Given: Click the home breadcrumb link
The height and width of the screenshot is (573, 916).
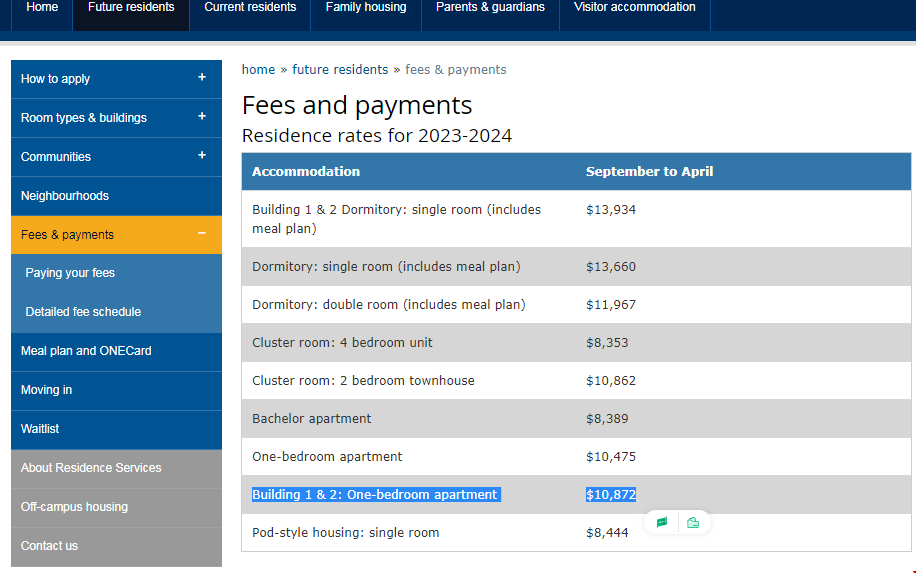Looking at the screenshot, I should point(258,70).
